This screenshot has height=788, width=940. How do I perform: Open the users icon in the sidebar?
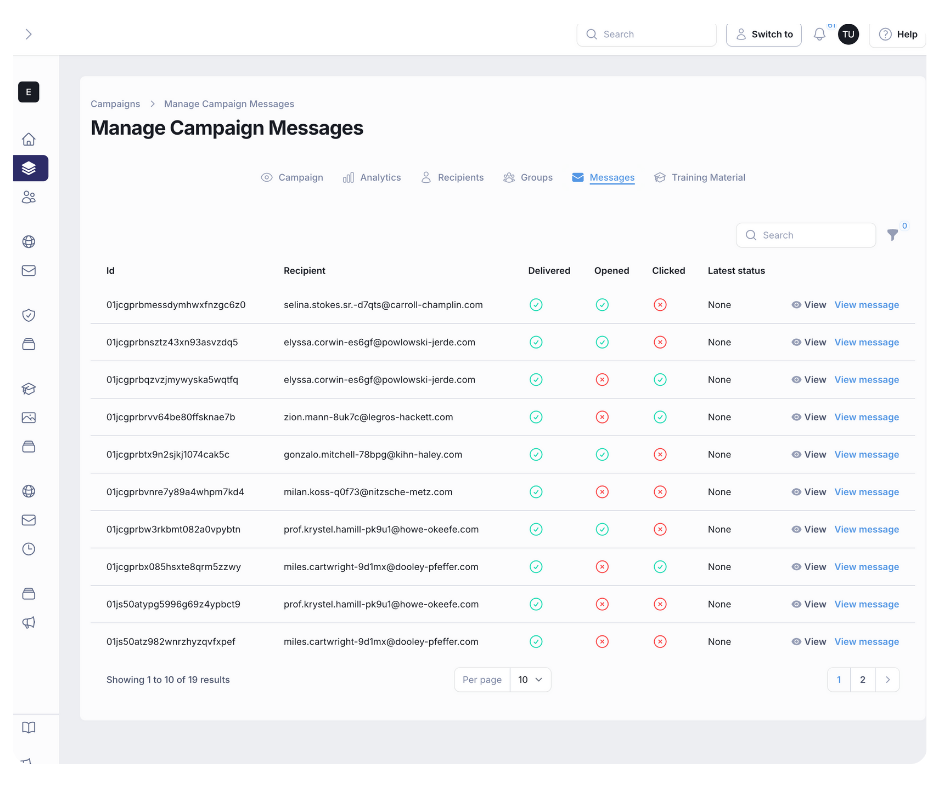29,197
